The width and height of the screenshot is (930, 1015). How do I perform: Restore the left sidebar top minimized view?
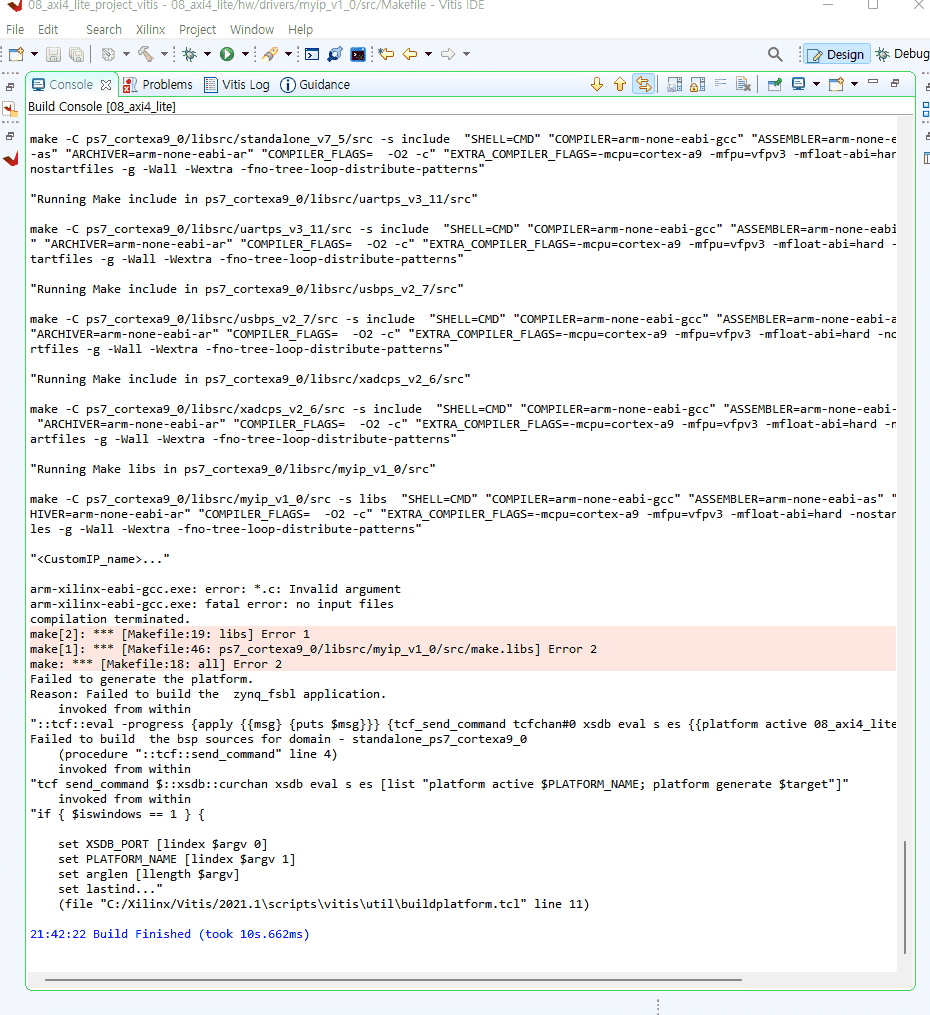(x=10, y=87)
